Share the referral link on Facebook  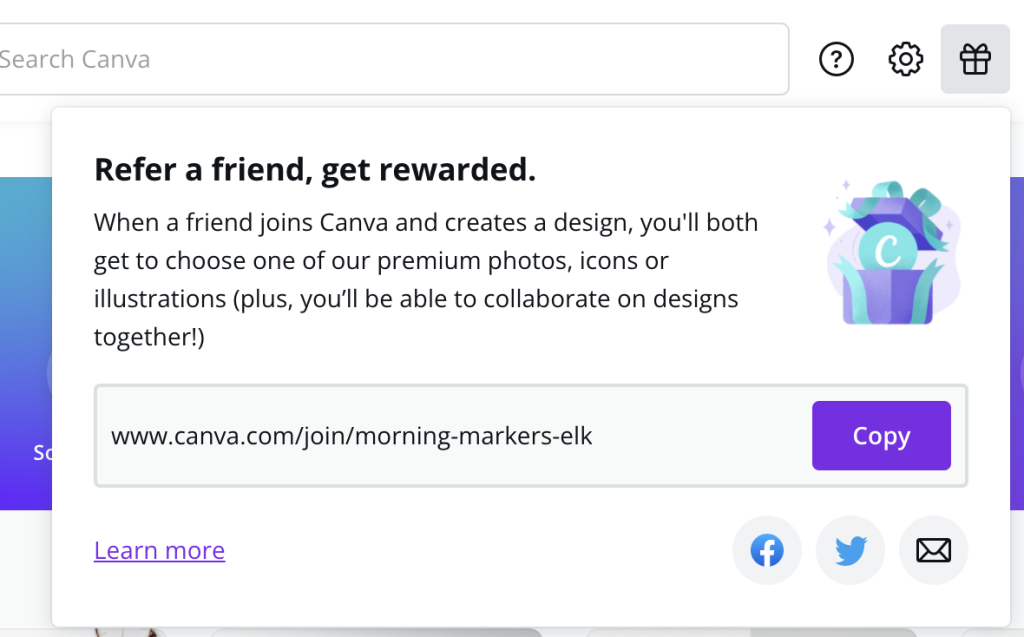[766, 550]
